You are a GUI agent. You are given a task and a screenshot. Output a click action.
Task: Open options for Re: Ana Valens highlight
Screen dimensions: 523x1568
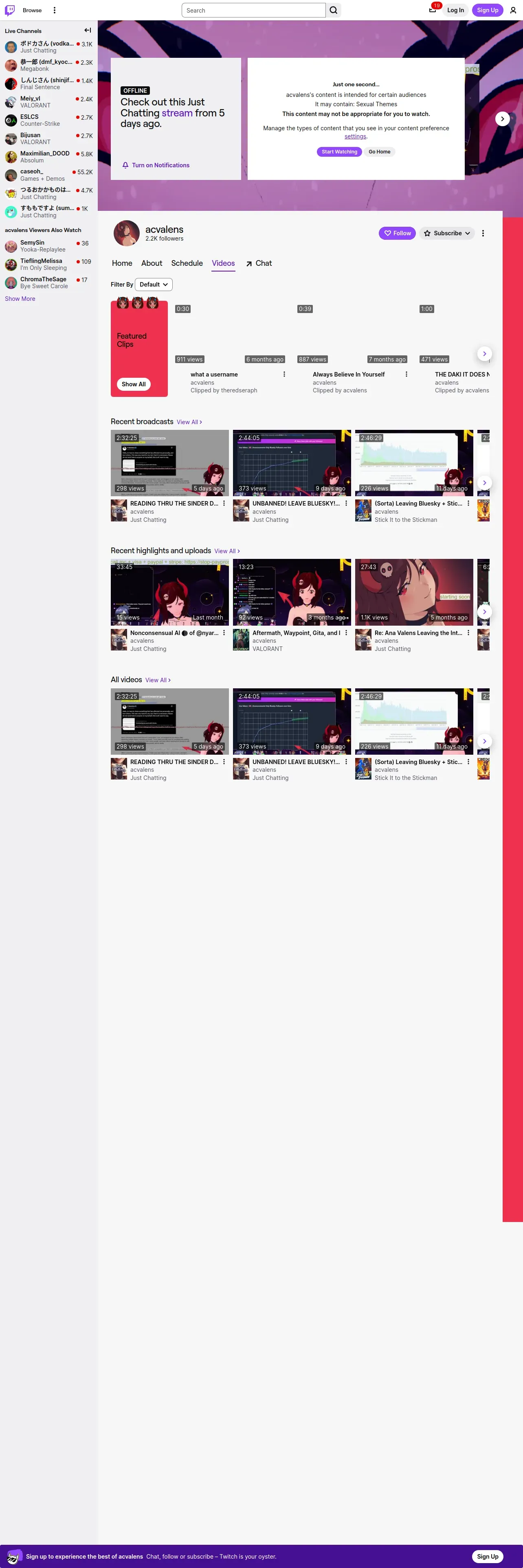pyautogui.click(x=468, y=633)
